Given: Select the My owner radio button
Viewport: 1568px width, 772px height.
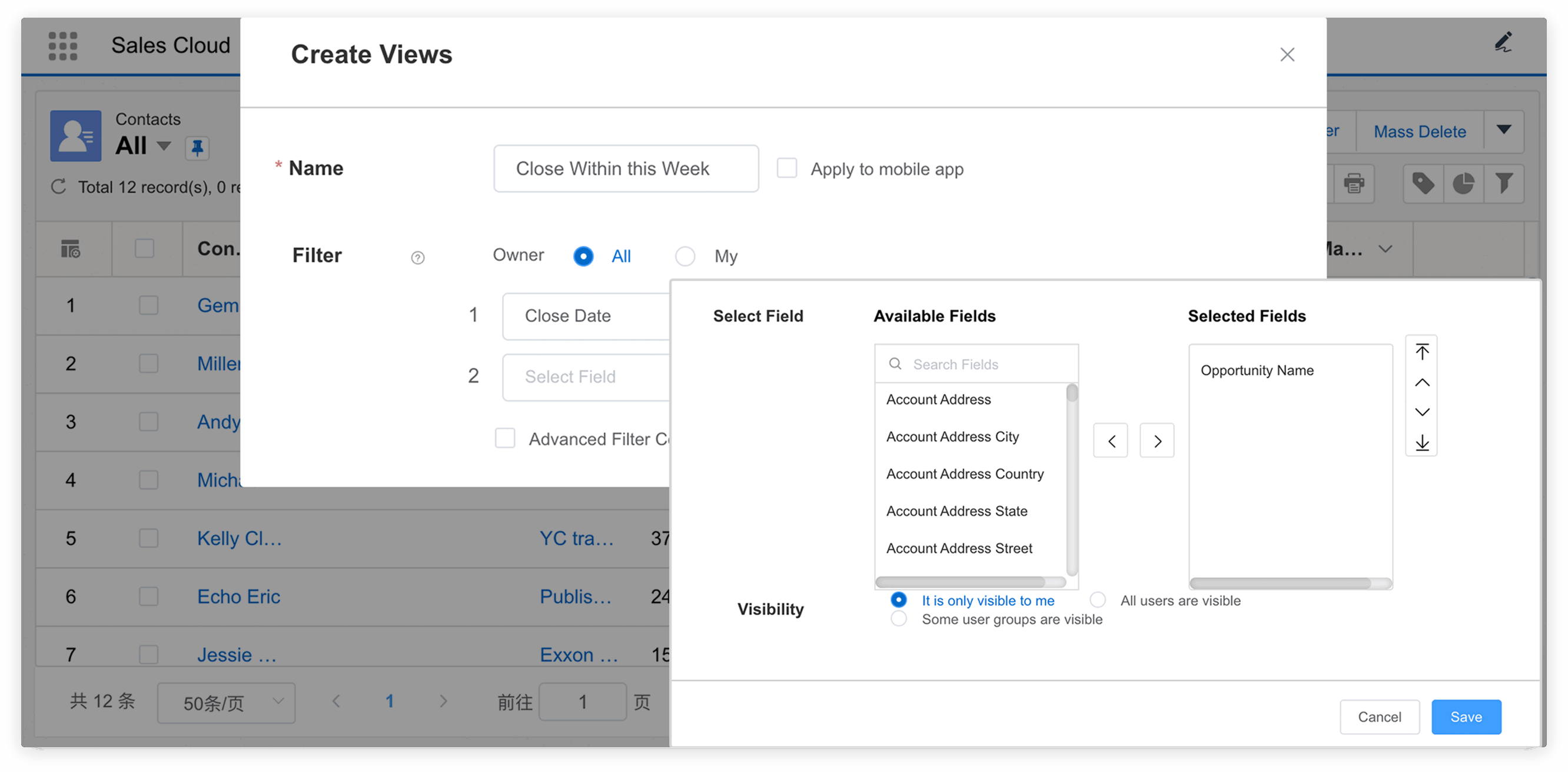Looking at the screenshot, I should pyautogui.click(x=685, y=256).
